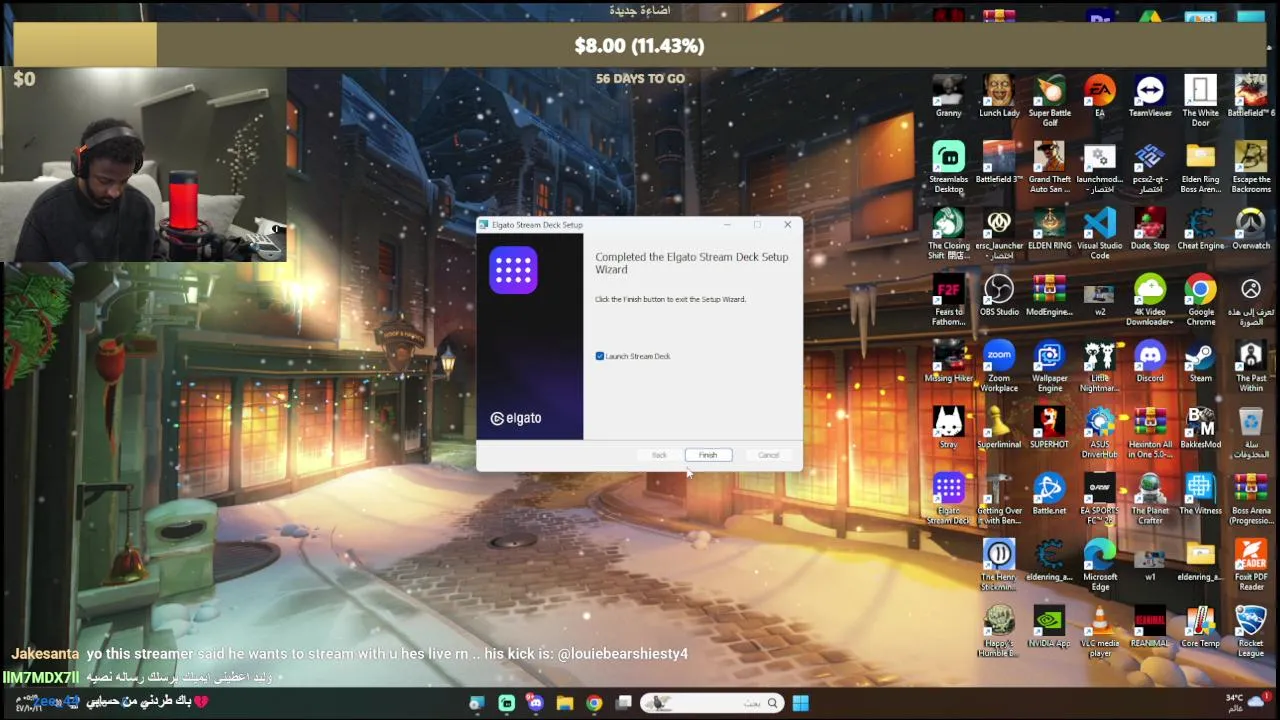Open the REANIMAL desktop icon
Viewport: 1280px width, 720px height.
[1150, 627]
